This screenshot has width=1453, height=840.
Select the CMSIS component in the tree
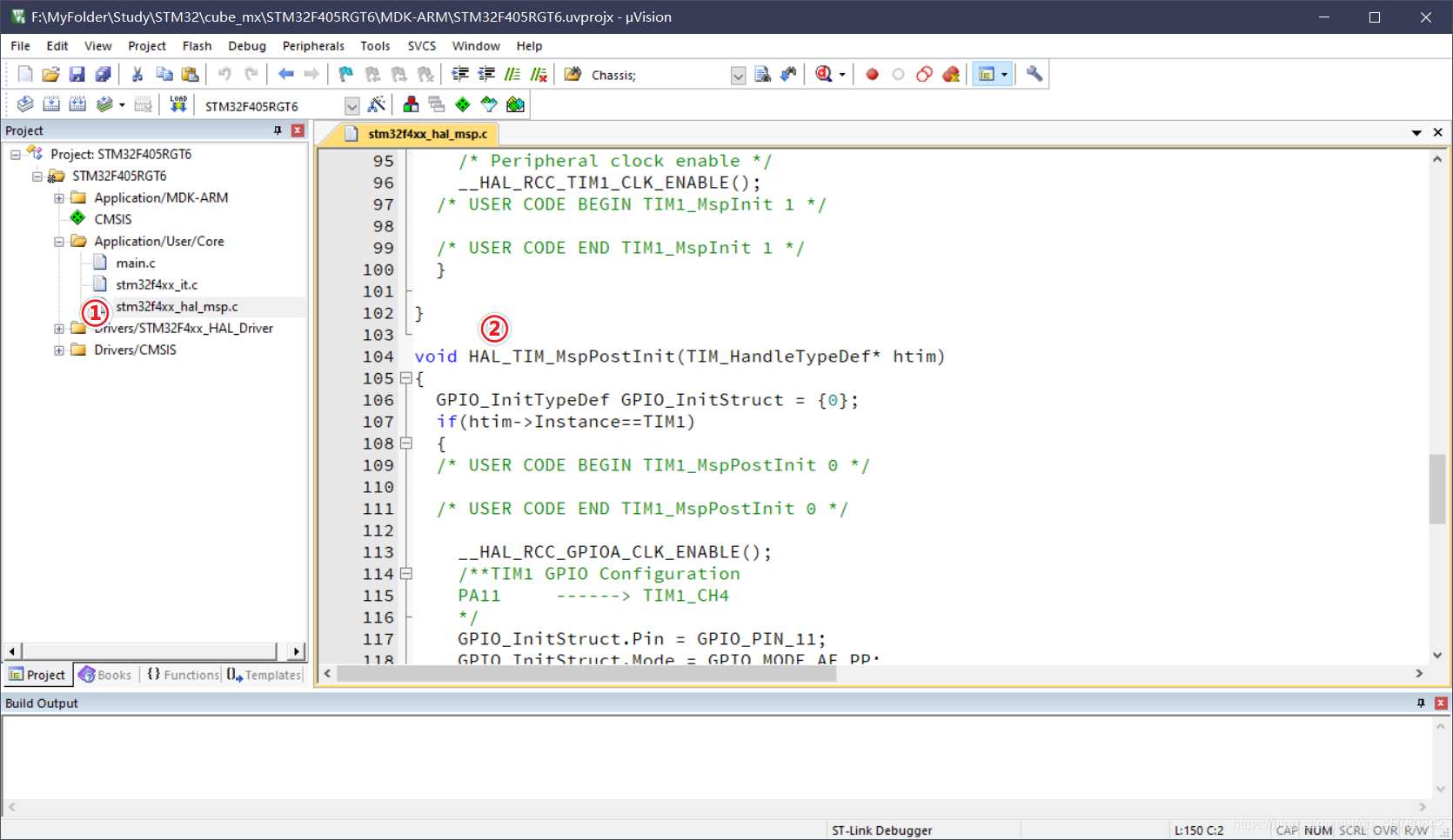[x=113, y=220]
